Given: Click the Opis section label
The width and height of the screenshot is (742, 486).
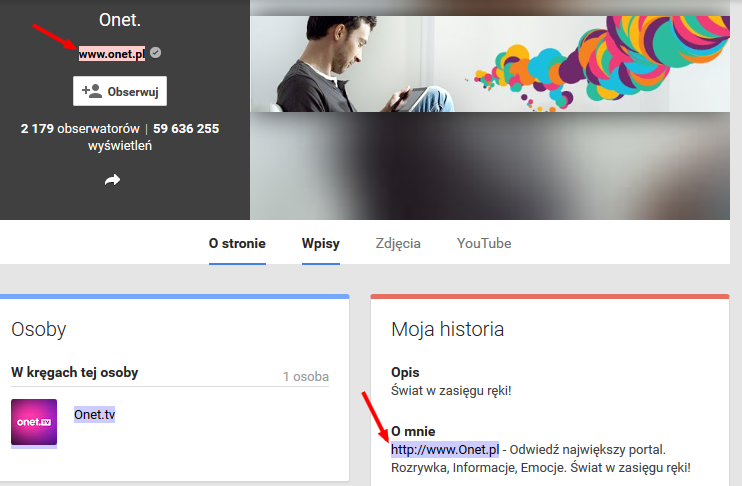Looking at the screenshot, I should tap(405, 372).
